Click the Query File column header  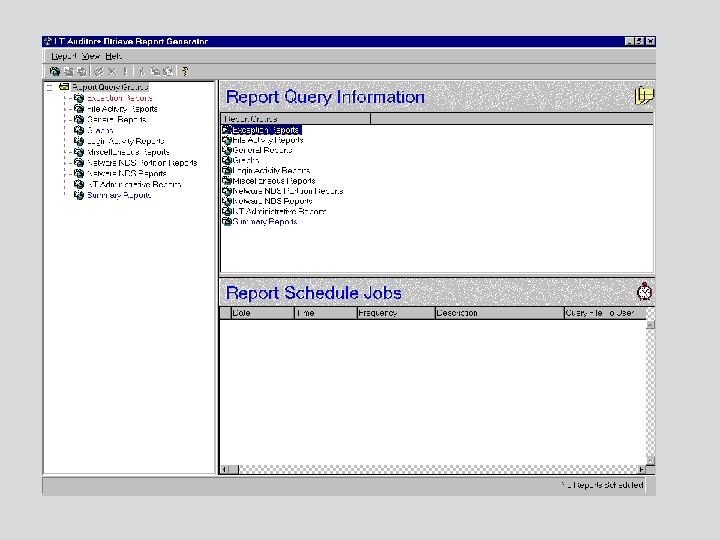(x=605, y=313)
